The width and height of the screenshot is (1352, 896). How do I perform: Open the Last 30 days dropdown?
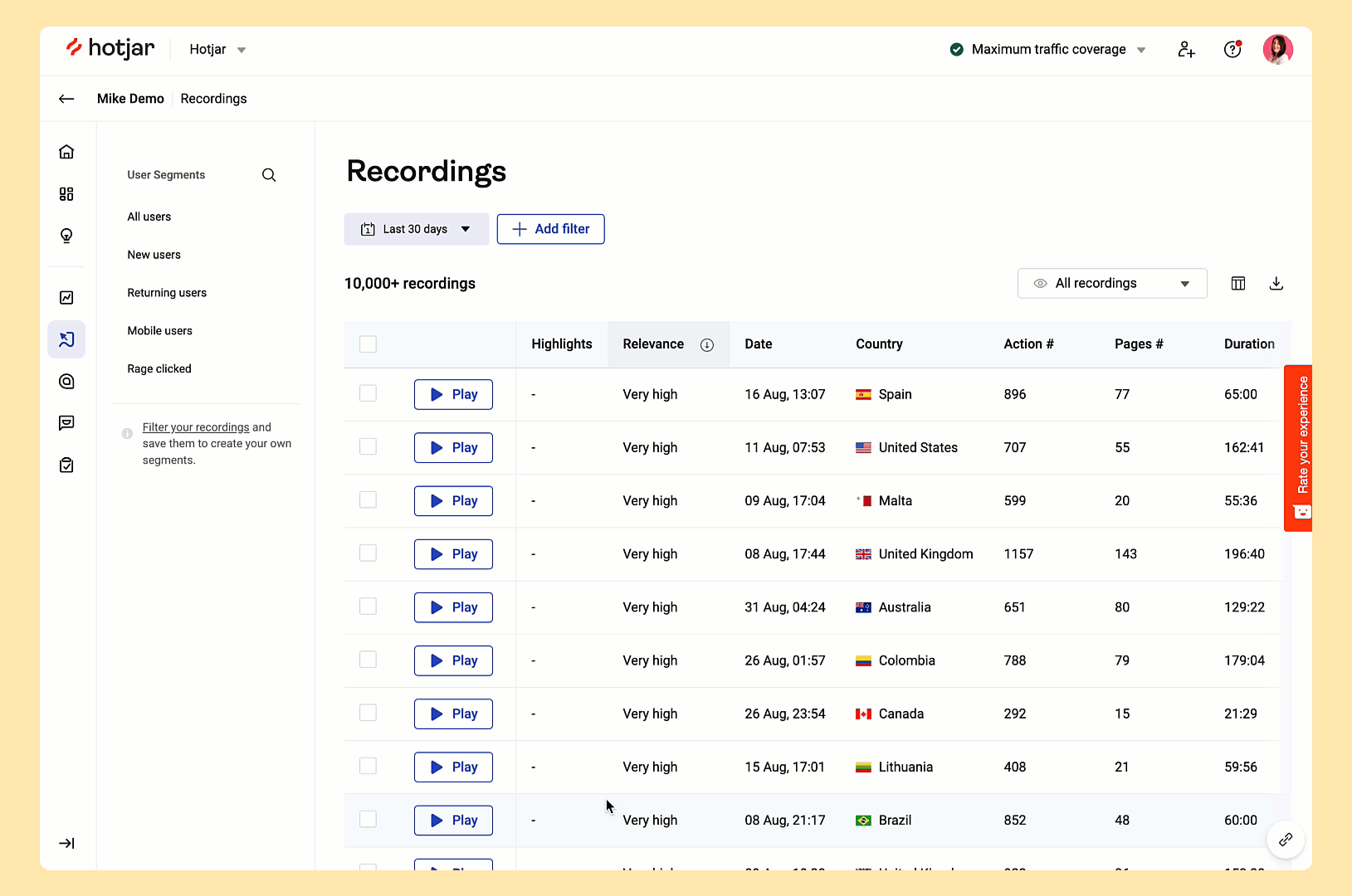tap(416, 229)
